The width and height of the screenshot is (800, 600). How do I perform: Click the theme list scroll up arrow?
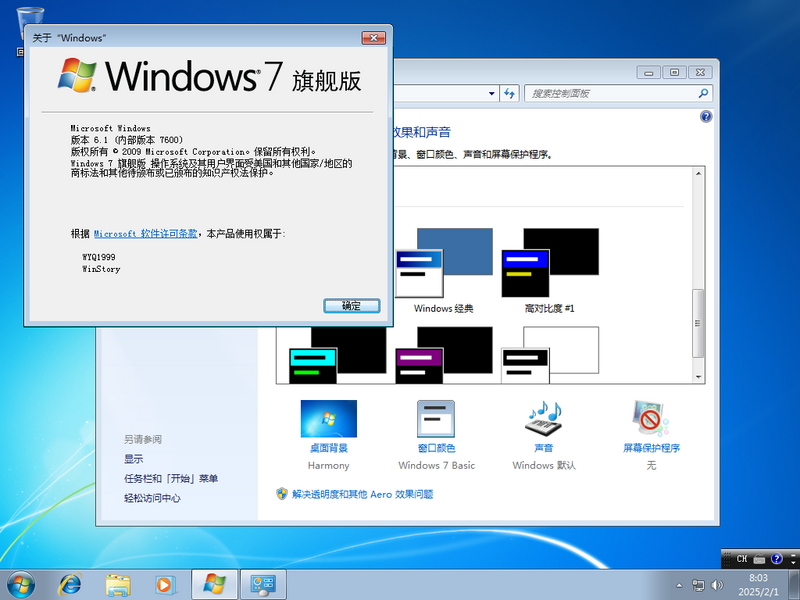698,173
